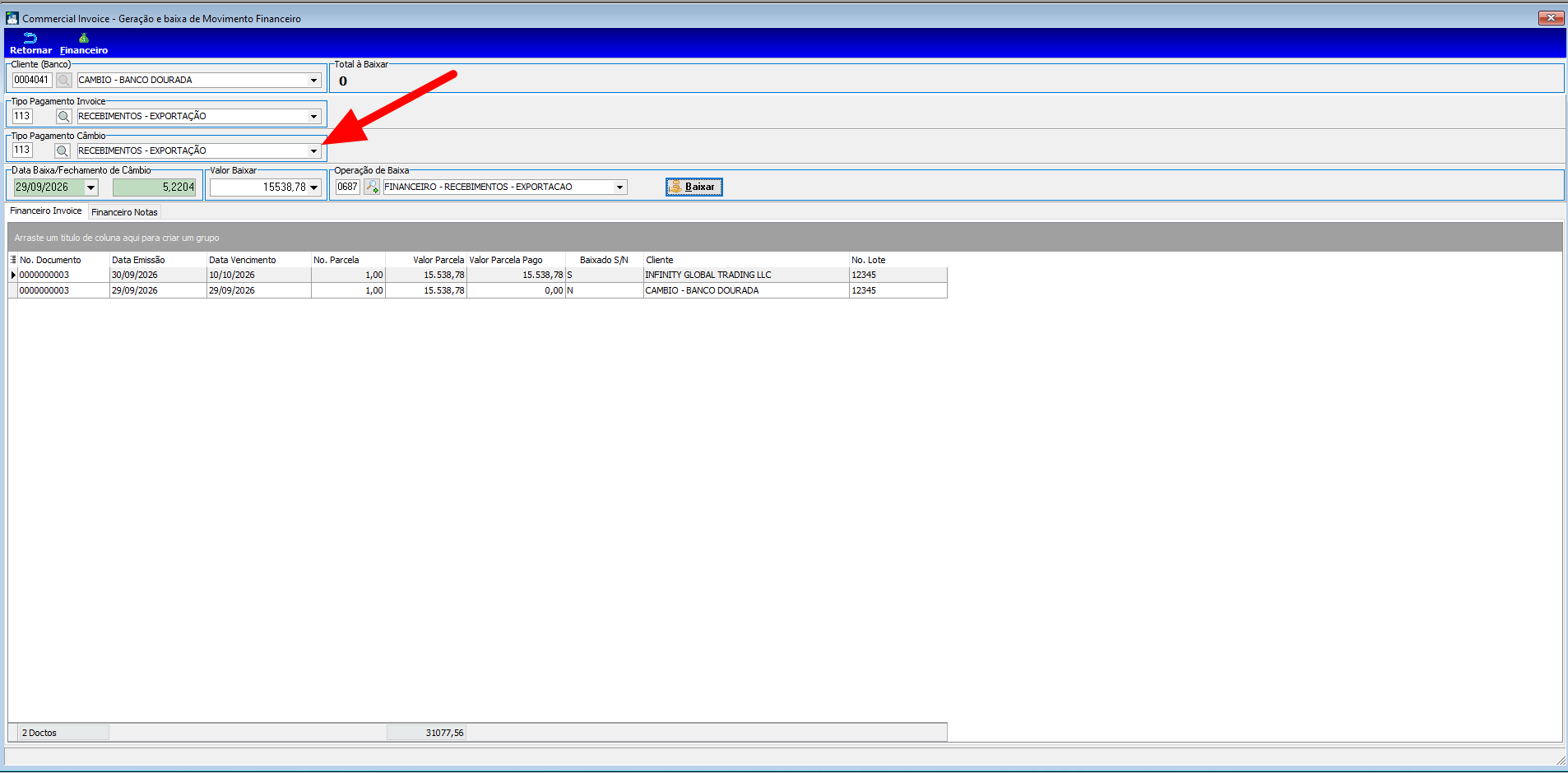Viewport: 1568px width, 773px height.
Task: Click the Retornar toolbar icon
Action: 30,44
